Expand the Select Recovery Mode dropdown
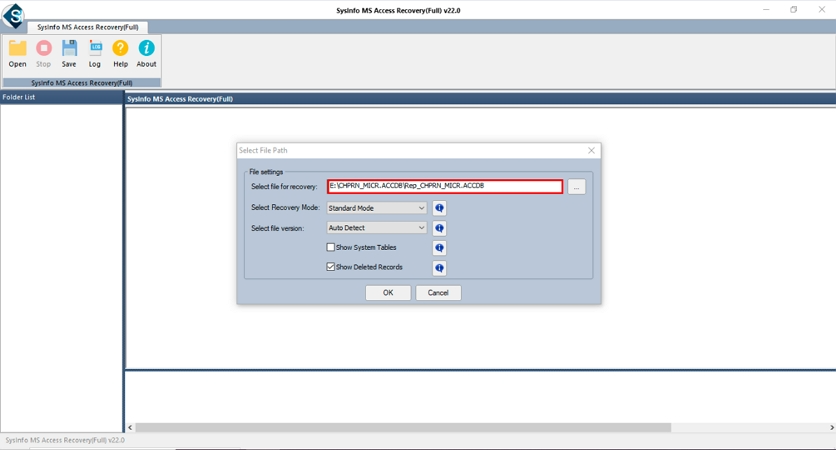 click(x=376, y=208)
